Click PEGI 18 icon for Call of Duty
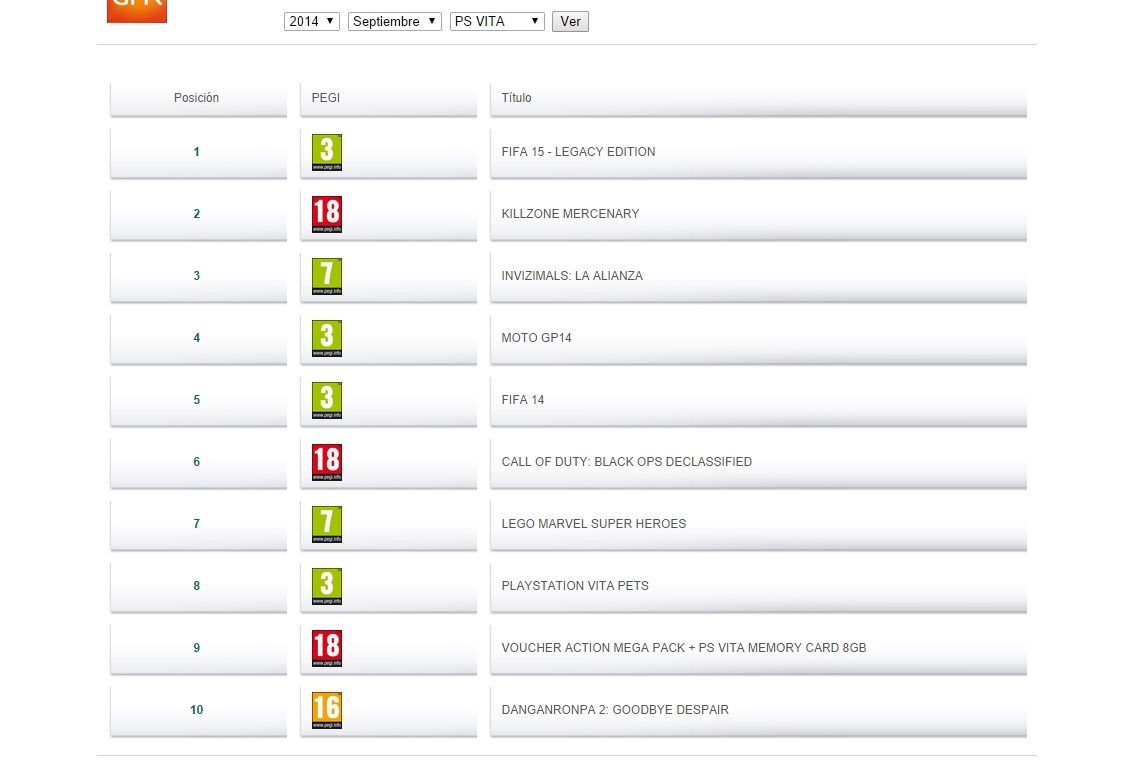 pyautogui.click(x=326, y=462)
